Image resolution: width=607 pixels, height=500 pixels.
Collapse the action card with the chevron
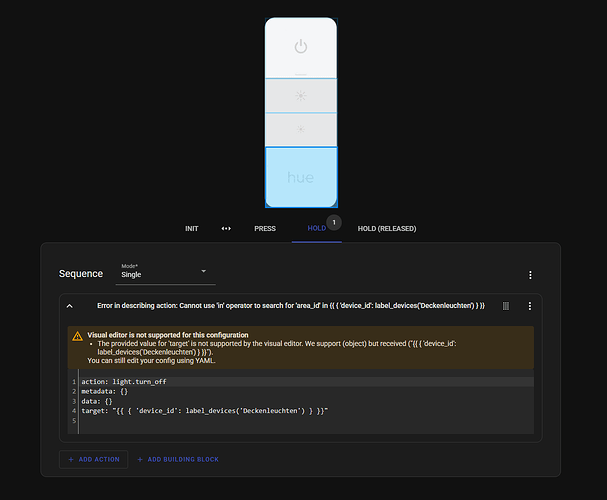click(x=70, y=306)
